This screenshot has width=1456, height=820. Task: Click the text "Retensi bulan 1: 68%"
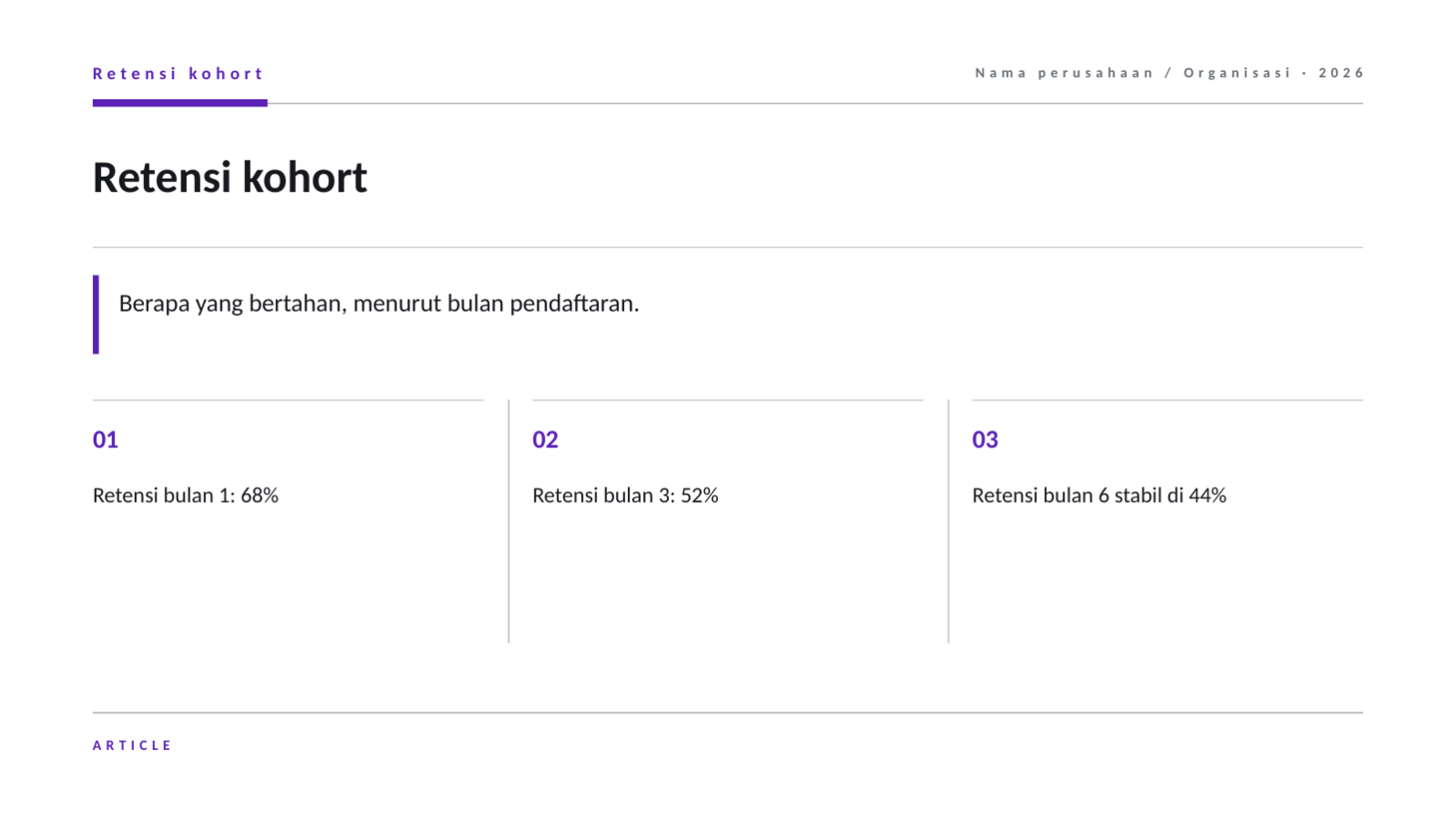click(186, 496)
